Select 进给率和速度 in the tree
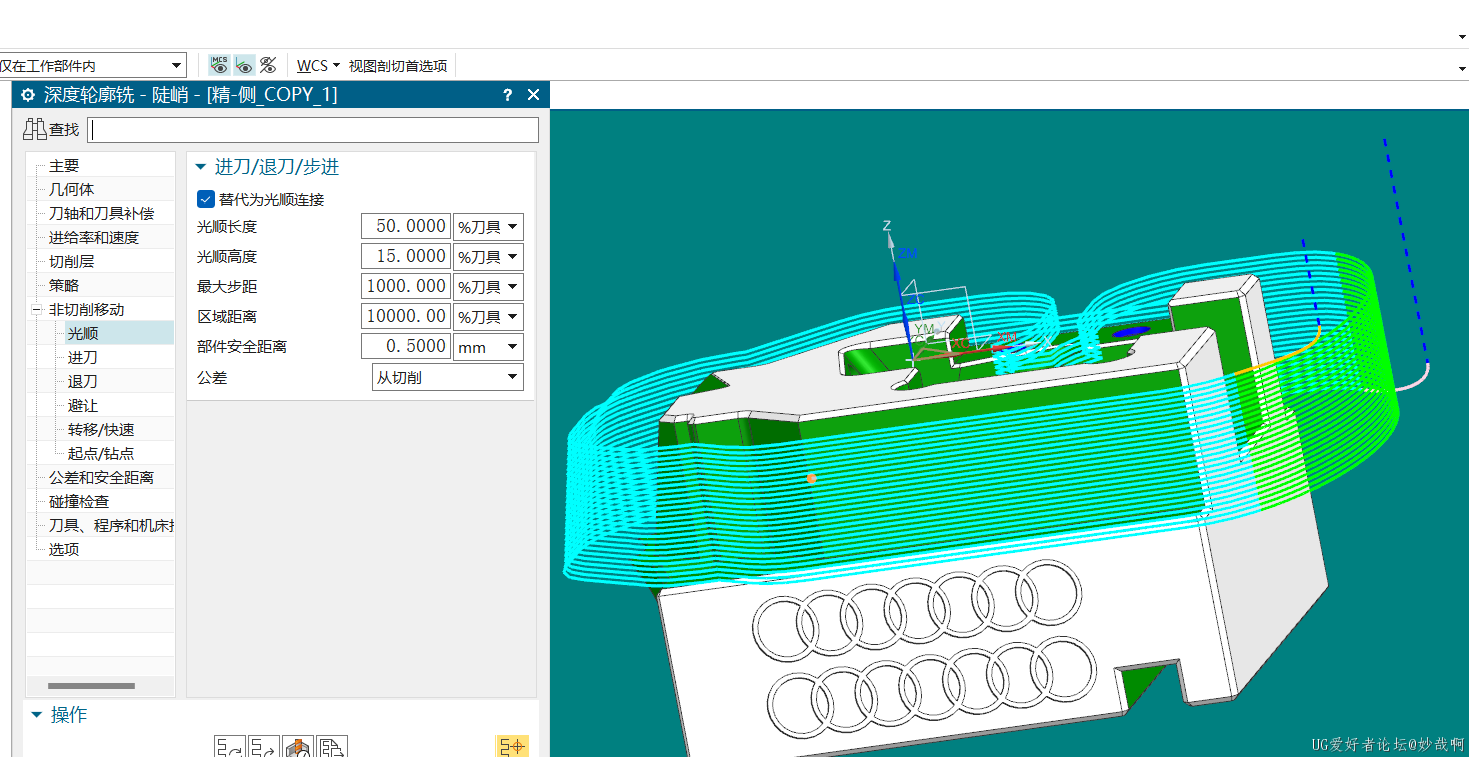 click(x=94, y=238)
